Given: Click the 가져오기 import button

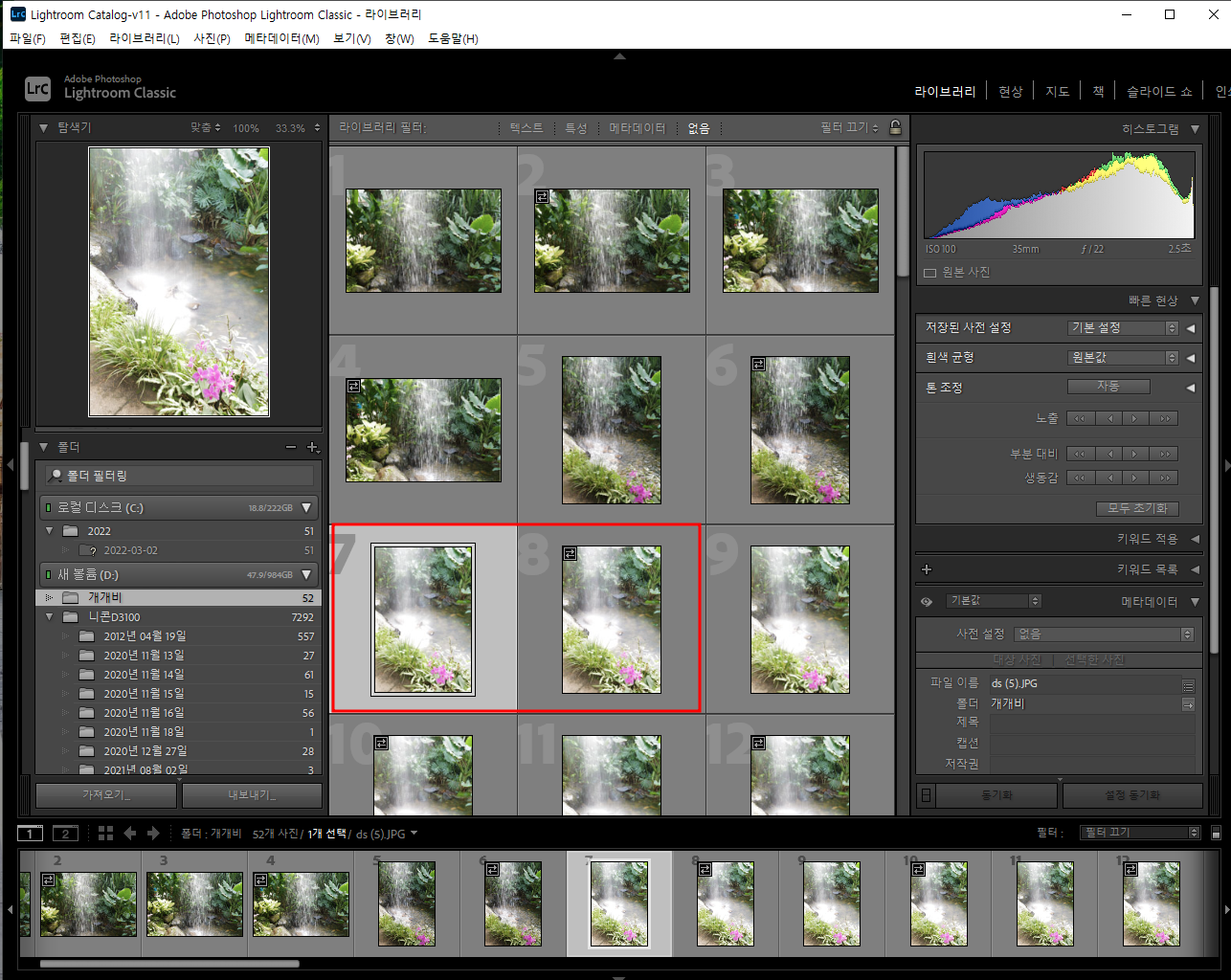Looking at the screenshot, I should (x=106, y=795).
